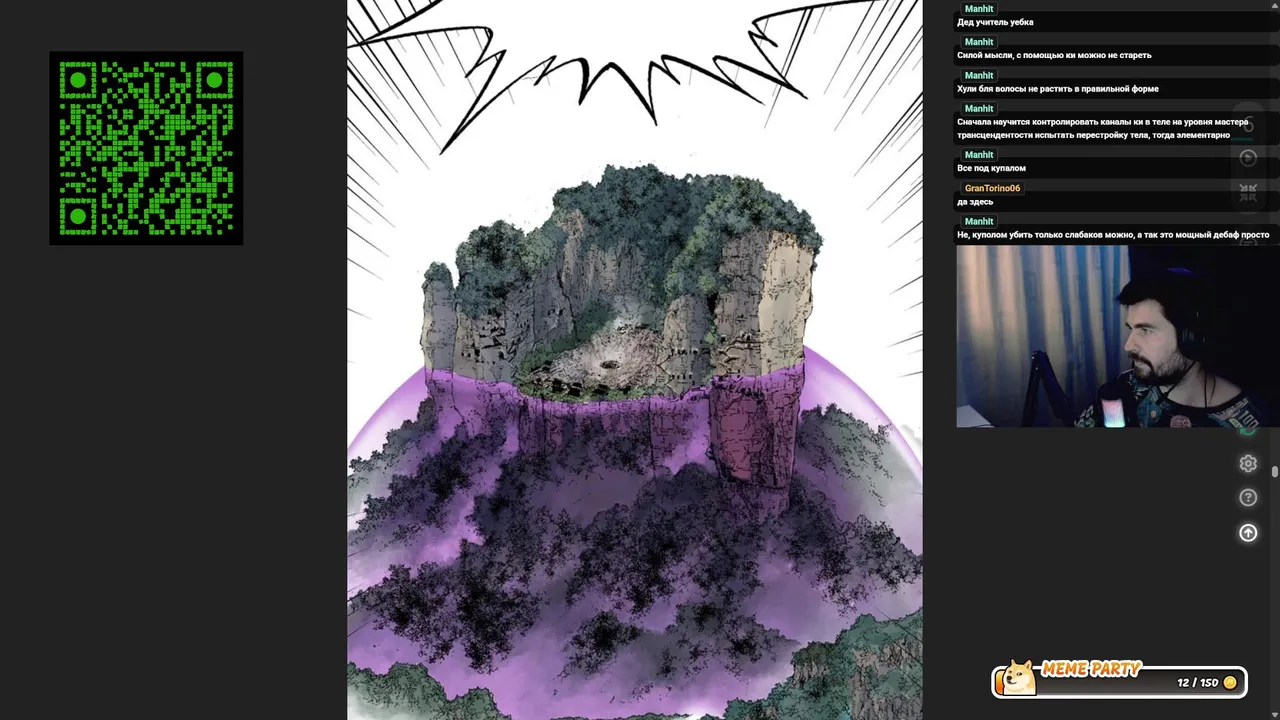
Task: Click the gold coin icon on counter
Action: pyautogui.click(x=1230, y=682)
